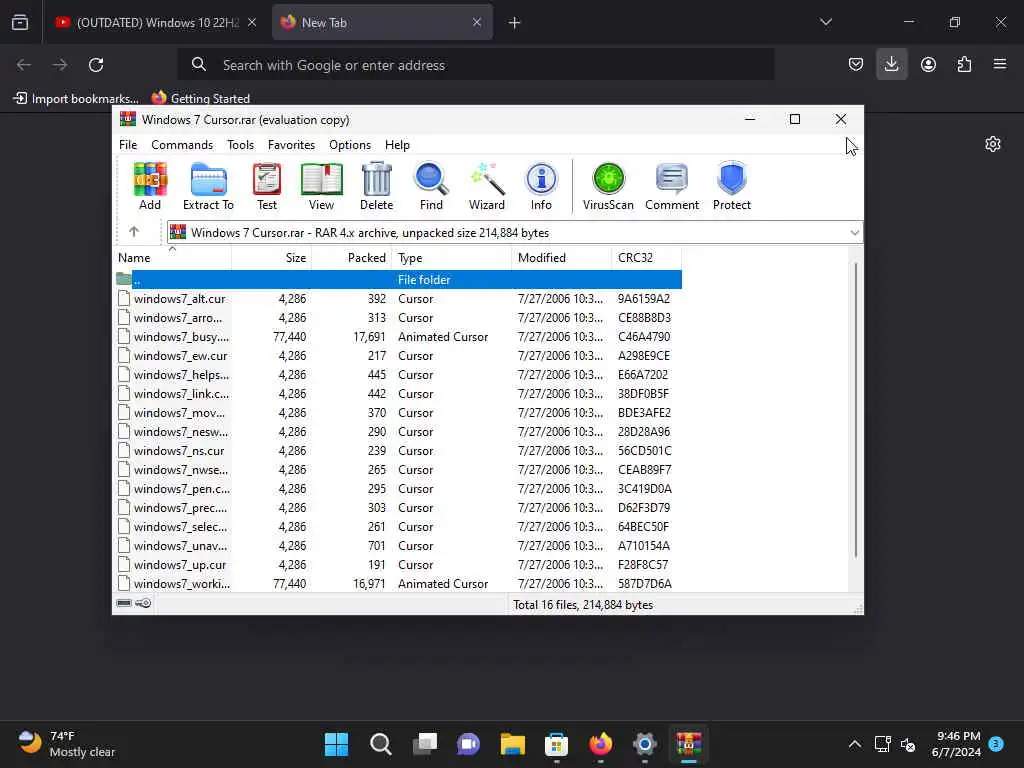Close the New Tab tab
The image size is (1024, 768).
[477, 22]
